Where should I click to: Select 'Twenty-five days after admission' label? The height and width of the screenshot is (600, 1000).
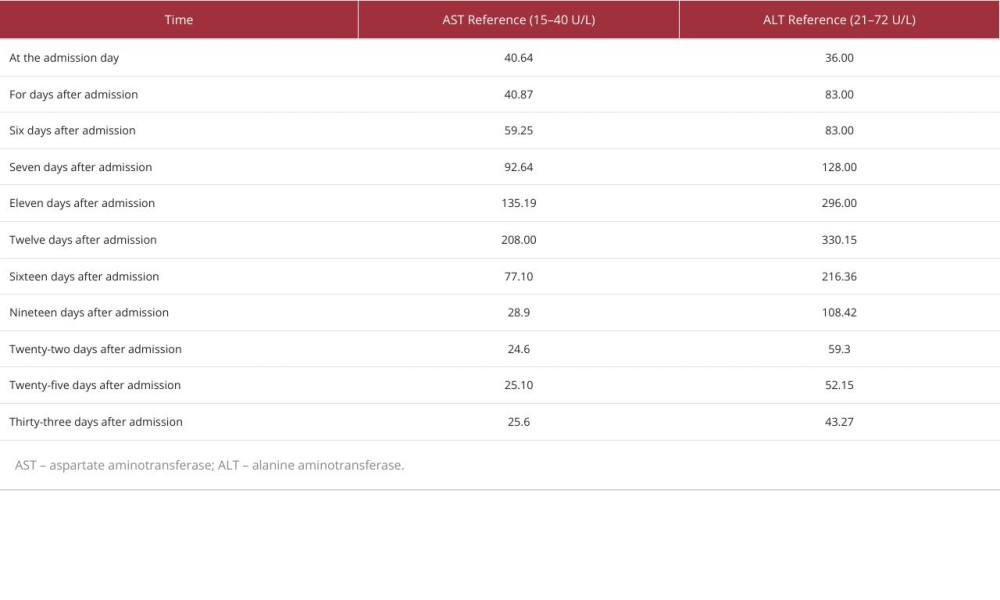[95, 385]
